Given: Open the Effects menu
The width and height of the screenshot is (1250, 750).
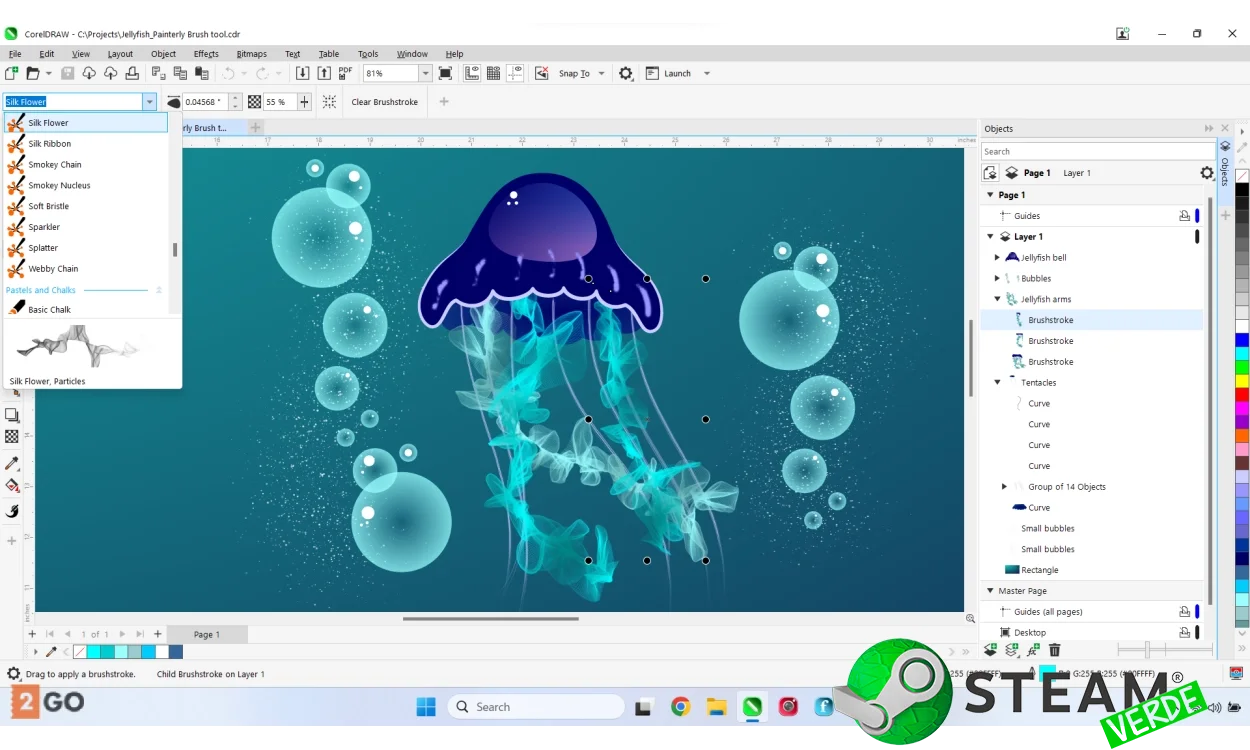Looking at the screenshot, I should [x=206, y=54].
